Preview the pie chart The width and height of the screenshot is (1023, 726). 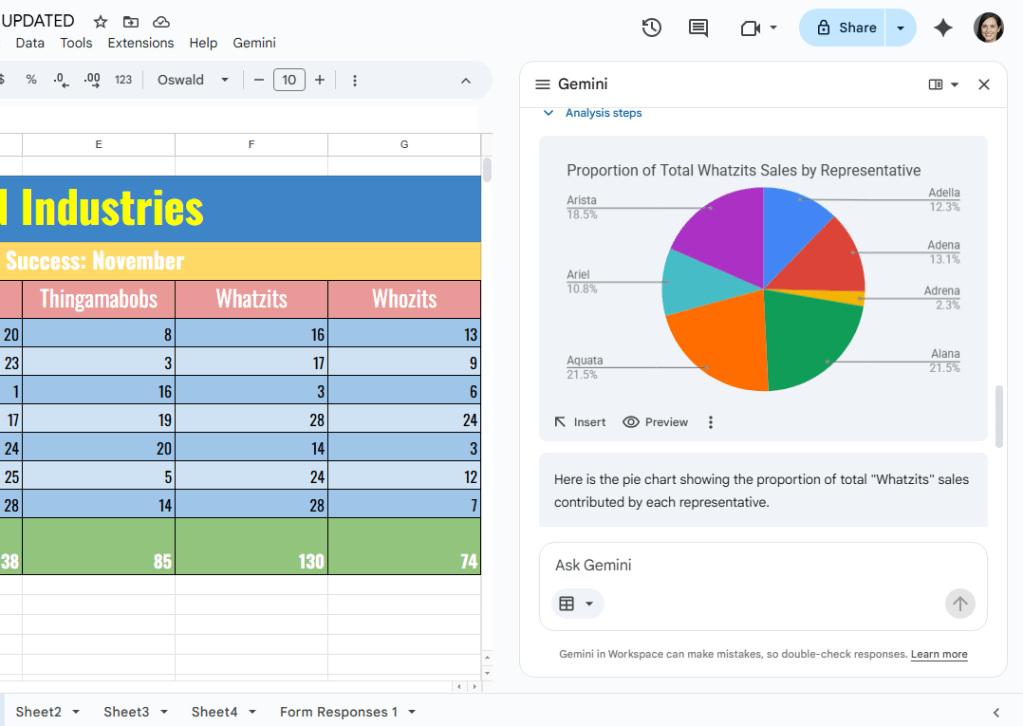pos(655,421)
